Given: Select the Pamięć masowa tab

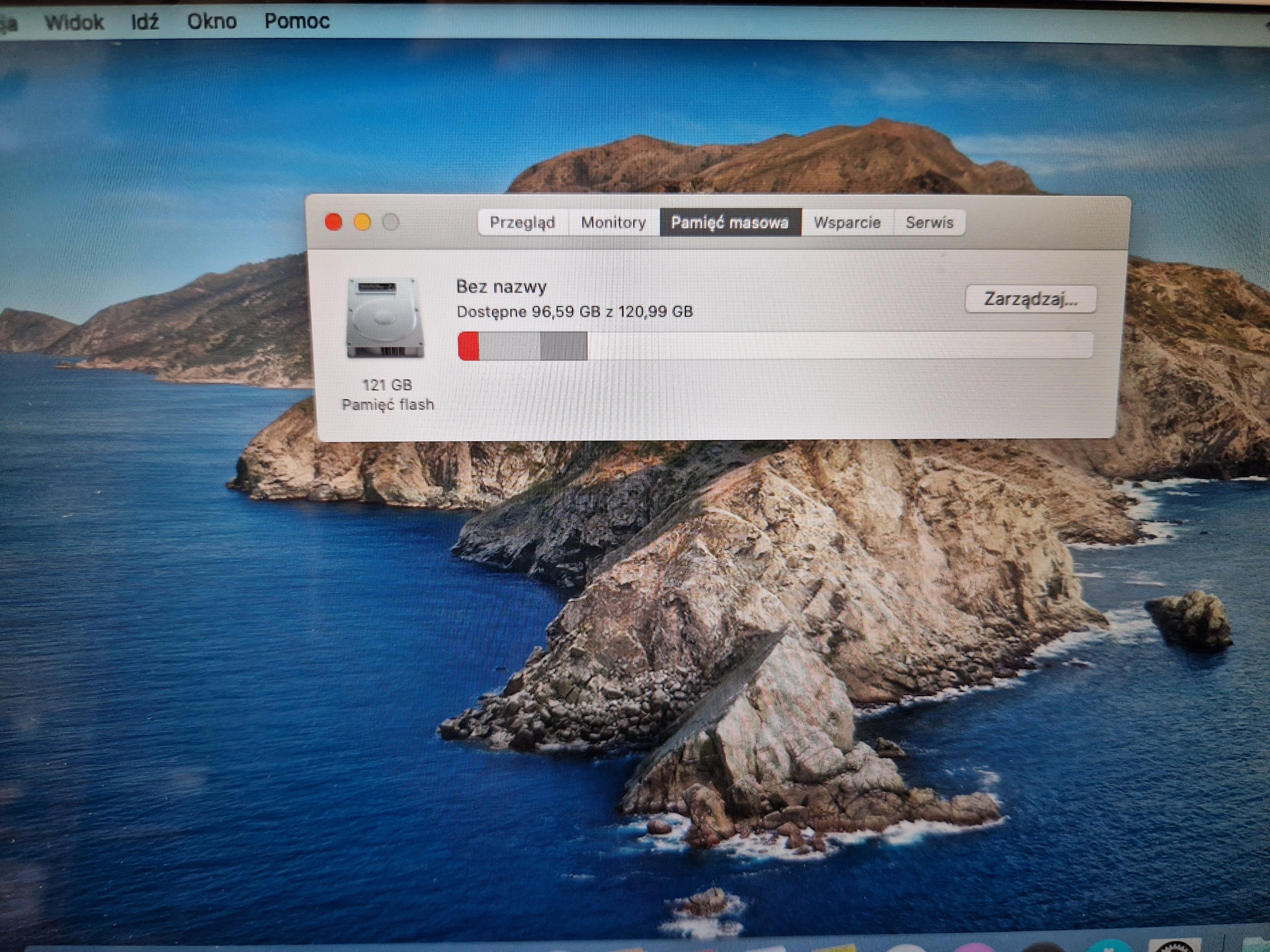Looking at the screenshot, I should 730,222.
